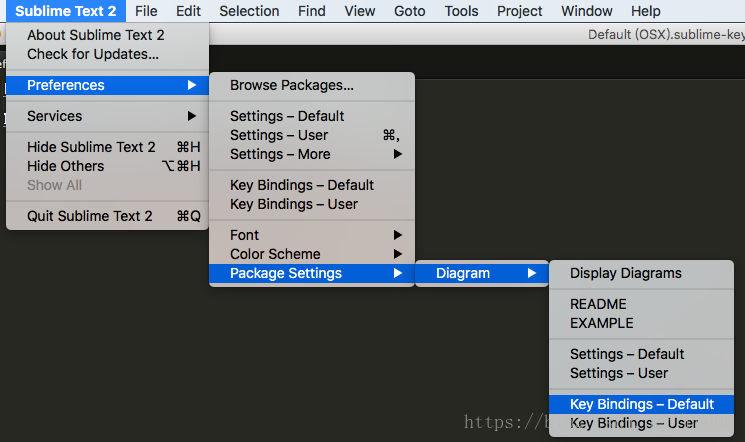This screenshot has width=745, height=442.
Task: Expand the Diagram package submenu
Action: click(x=482, y=273)
